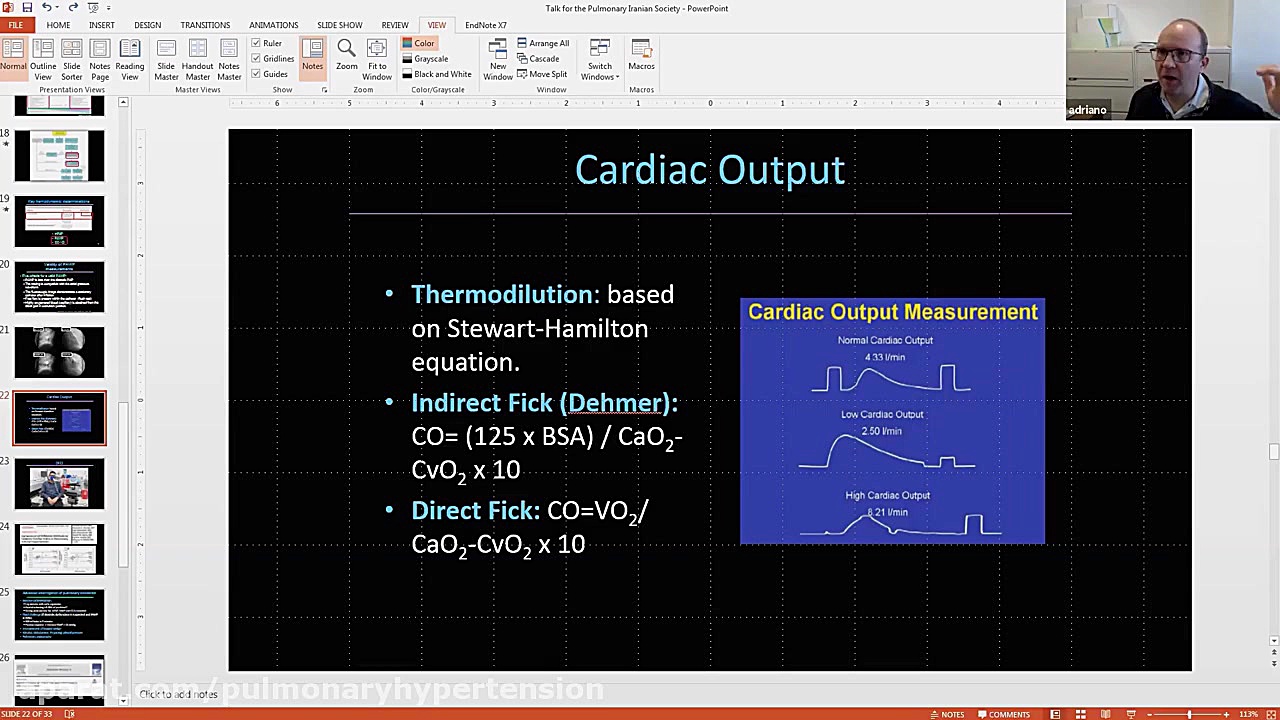Switch to Reading View from ribbon

[x=129, y=60]
